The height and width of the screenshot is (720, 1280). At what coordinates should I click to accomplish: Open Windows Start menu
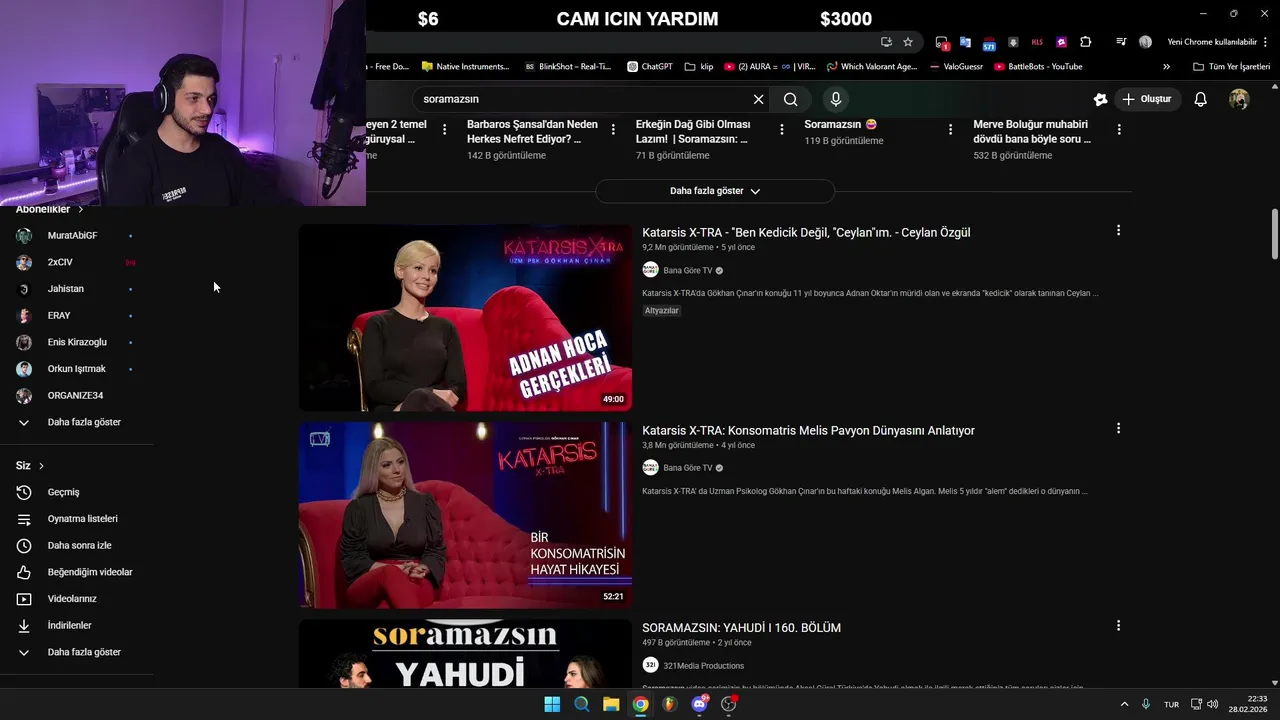click(x=552, y=704)
